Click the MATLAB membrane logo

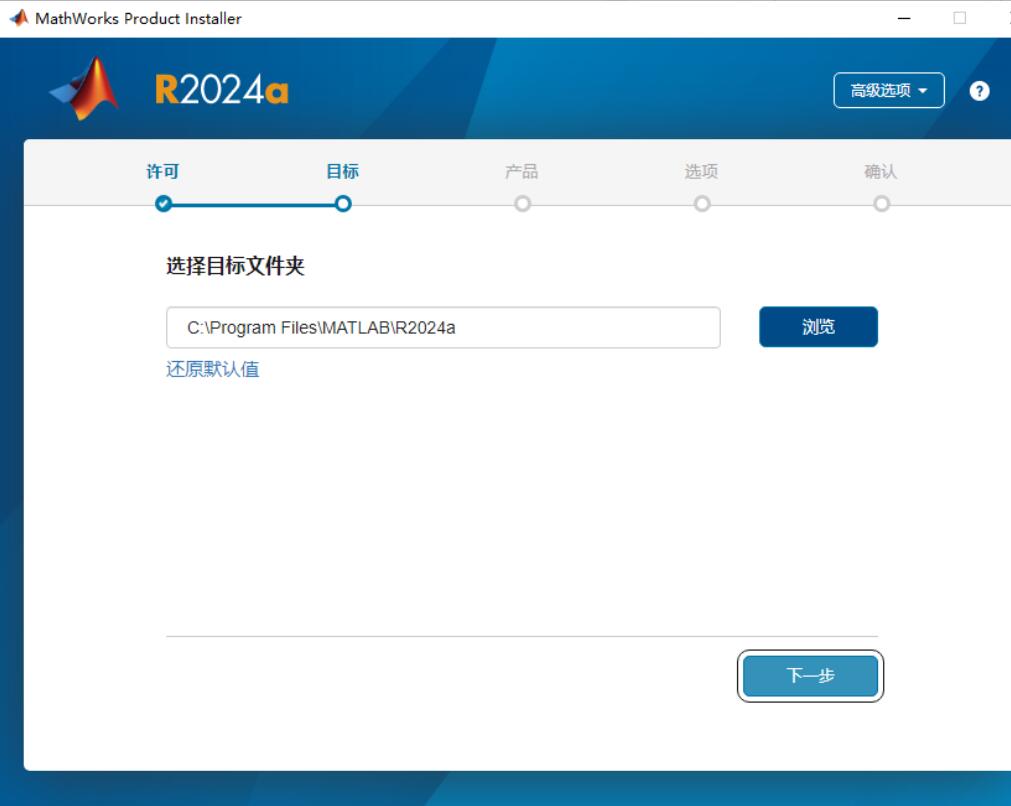[x=83, y=89]
